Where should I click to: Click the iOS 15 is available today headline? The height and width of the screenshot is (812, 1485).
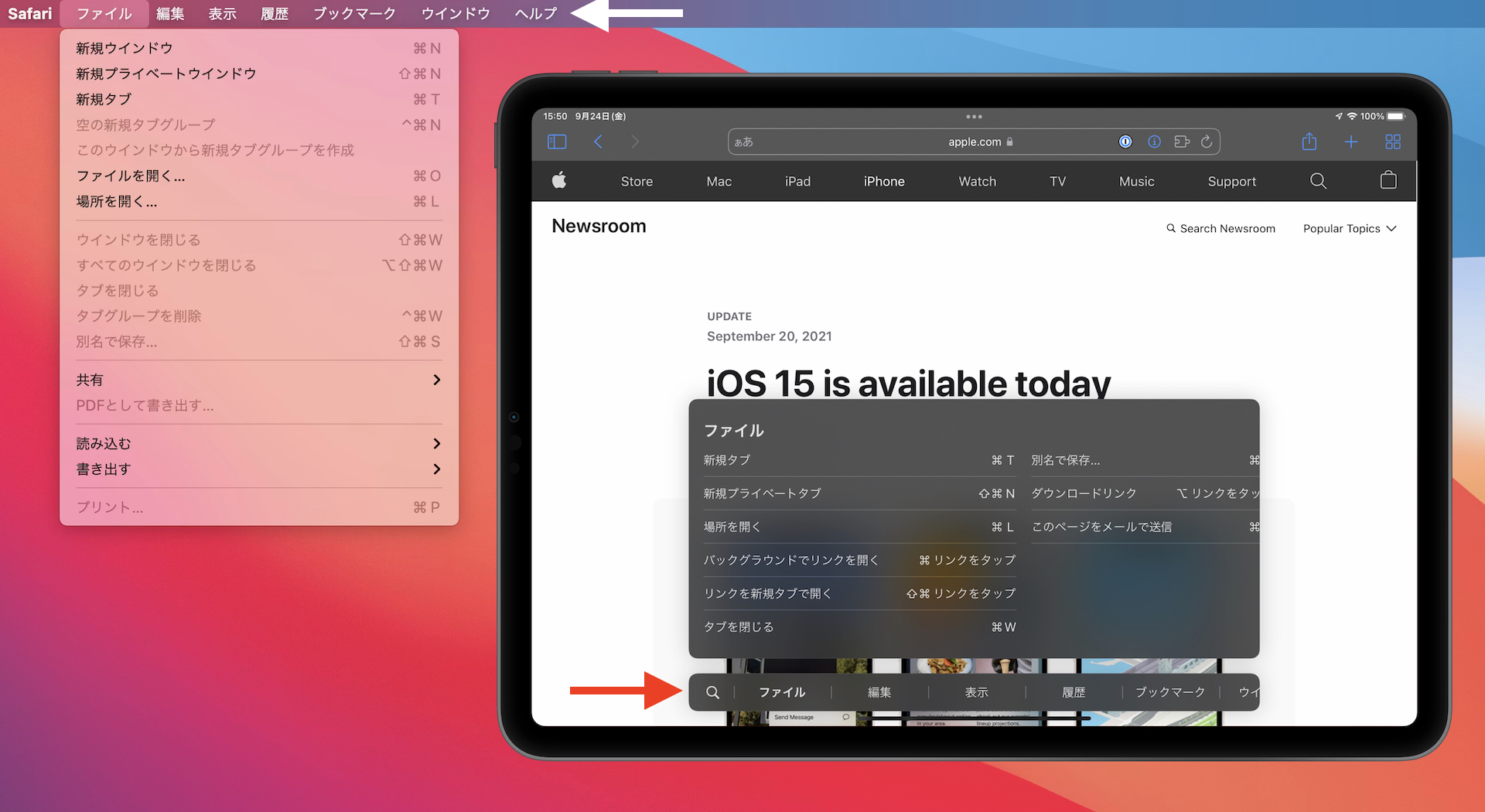[x=908, y=384]
